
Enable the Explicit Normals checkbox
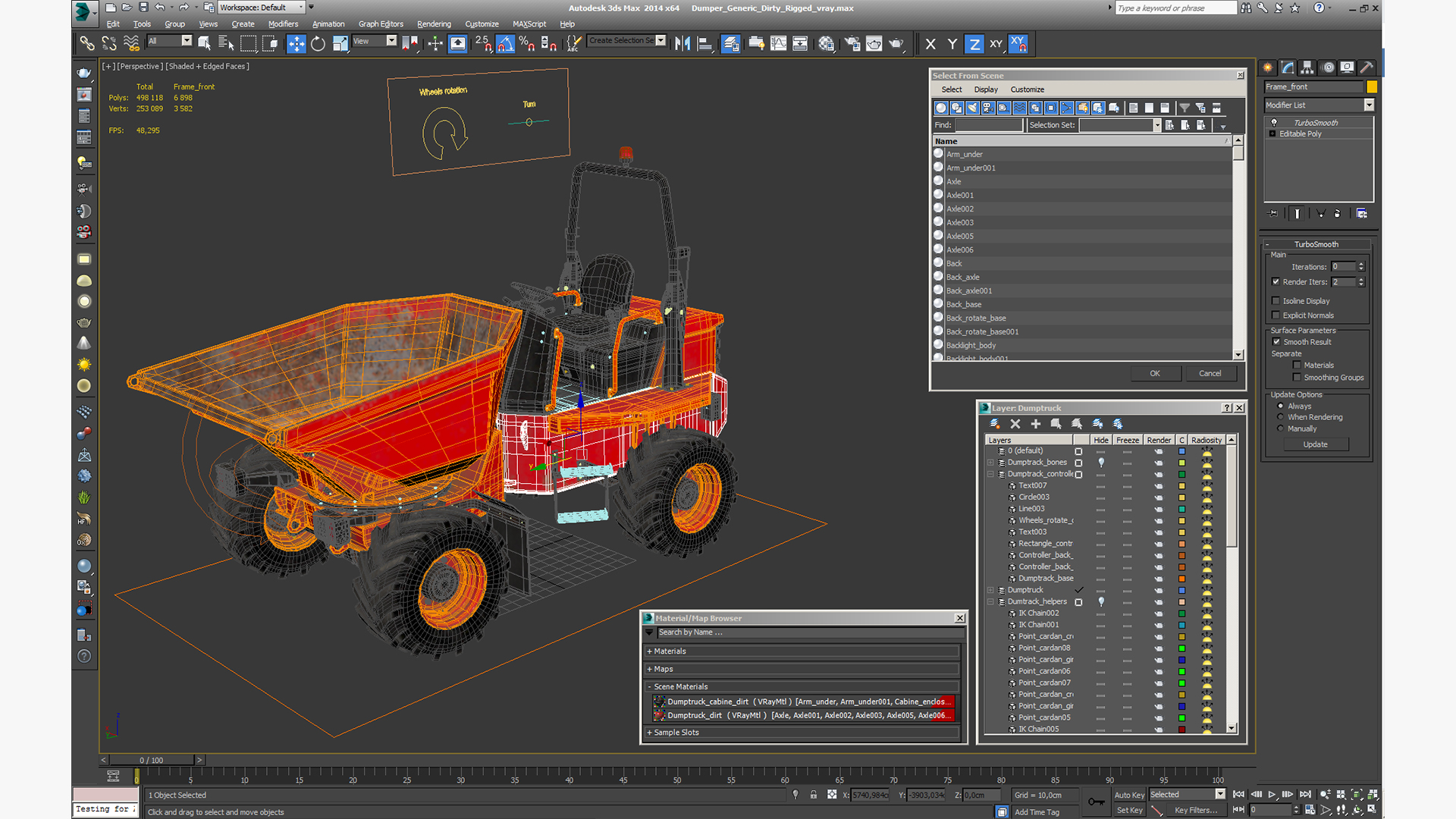(x=1276, y=315)
